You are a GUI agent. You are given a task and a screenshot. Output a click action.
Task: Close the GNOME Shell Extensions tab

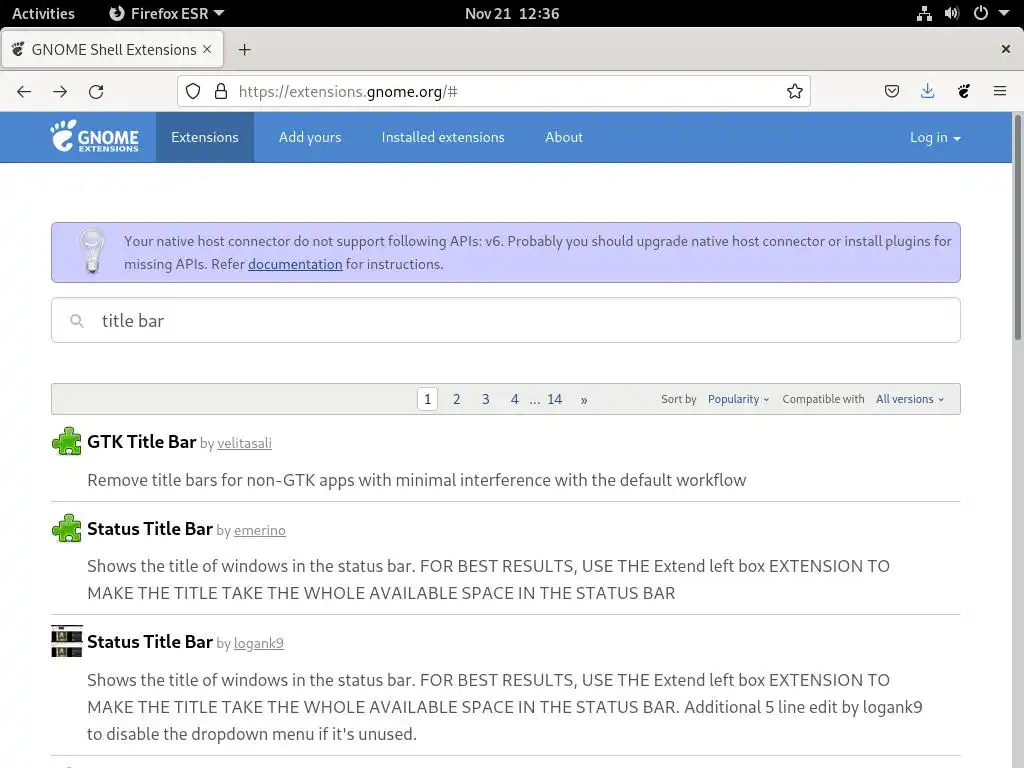pyautogui.click(x=207, y=49)
